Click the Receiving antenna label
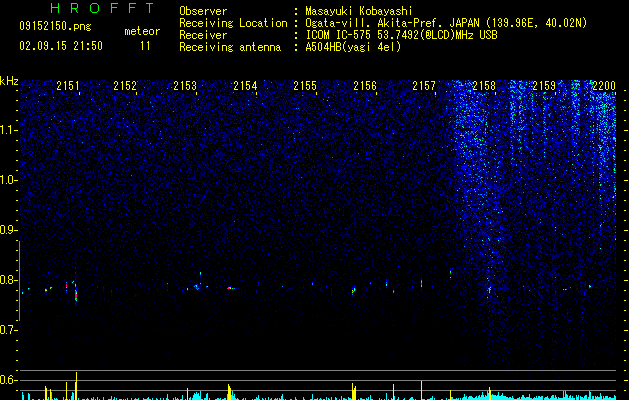The width and height of the screenshot is (629, 400). tap(230, 47)
